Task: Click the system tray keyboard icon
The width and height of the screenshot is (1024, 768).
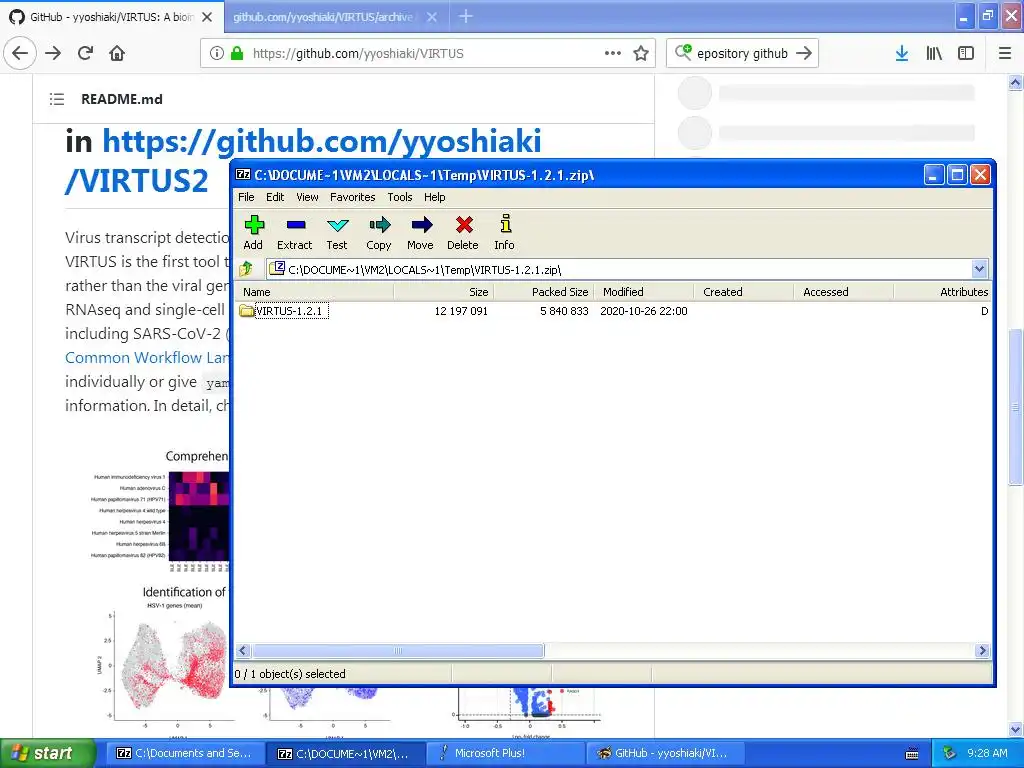Action: tap(912, 754)
